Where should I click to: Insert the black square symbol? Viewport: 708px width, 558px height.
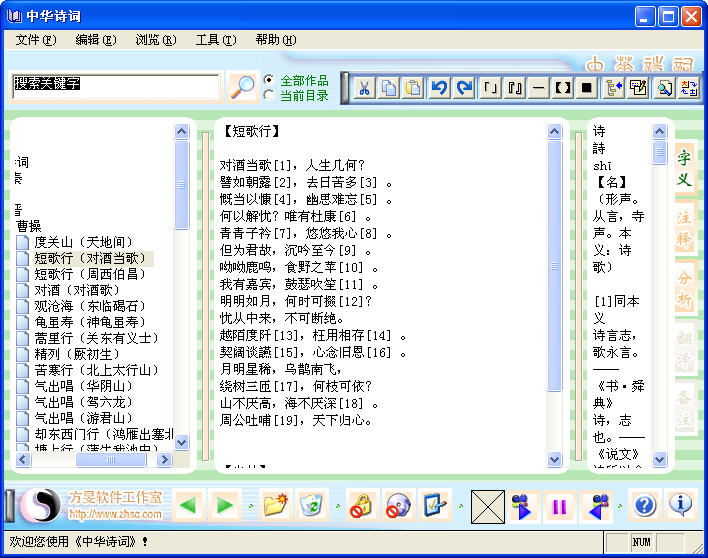pyautogui.click(x=587, y=88)
